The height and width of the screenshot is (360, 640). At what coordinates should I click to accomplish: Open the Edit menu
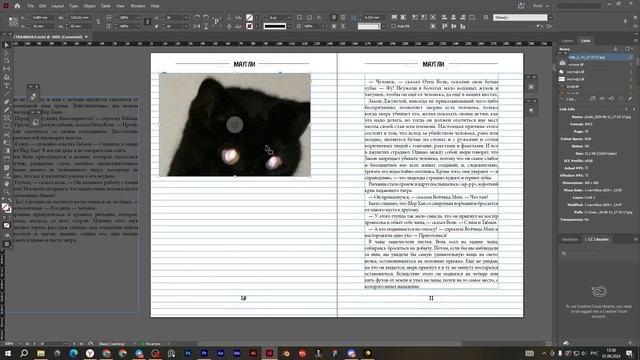pos(42,6)
